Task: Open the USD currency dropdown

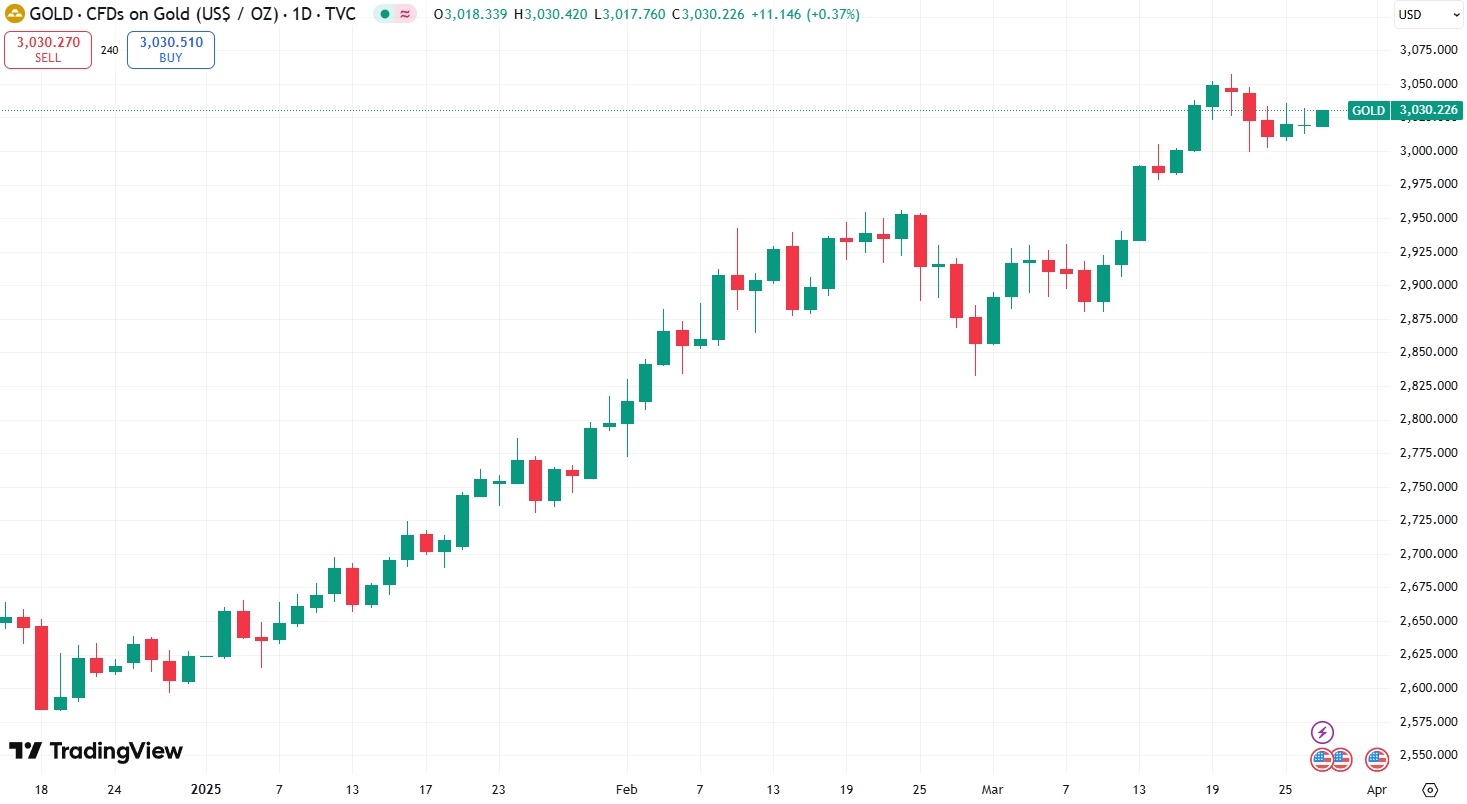Action: (x=1428, y=14)
